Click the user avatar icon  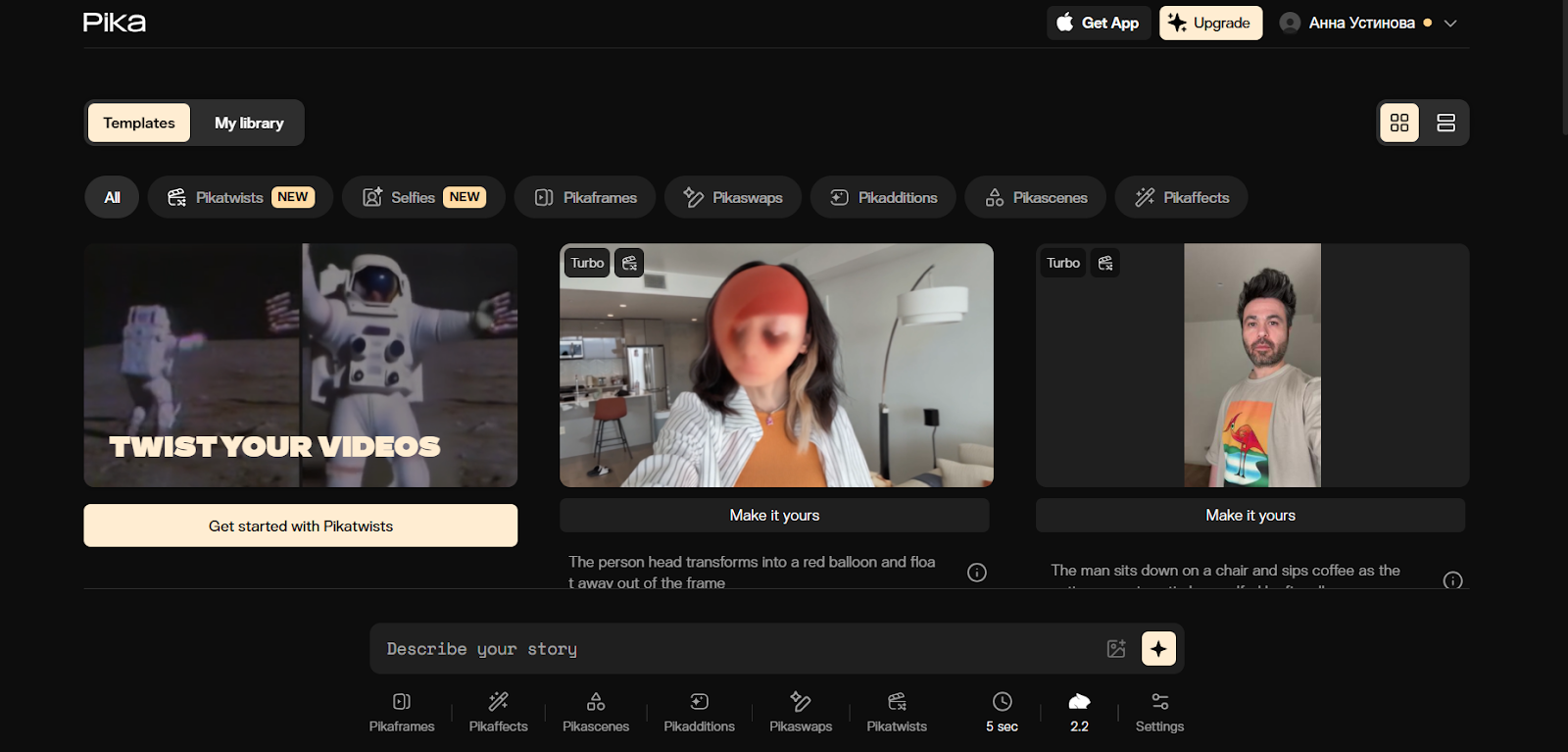point(1290,23)
